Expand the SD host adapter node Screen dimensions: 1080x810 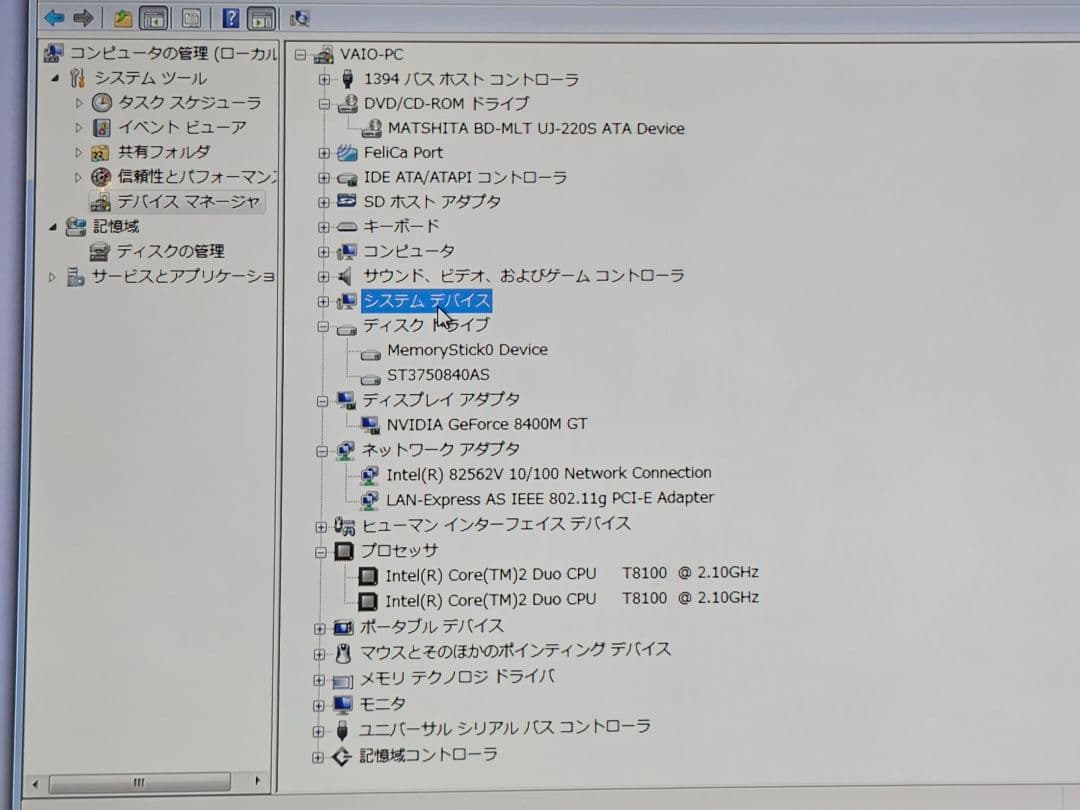pyautogui.click(x=324, y=202)
